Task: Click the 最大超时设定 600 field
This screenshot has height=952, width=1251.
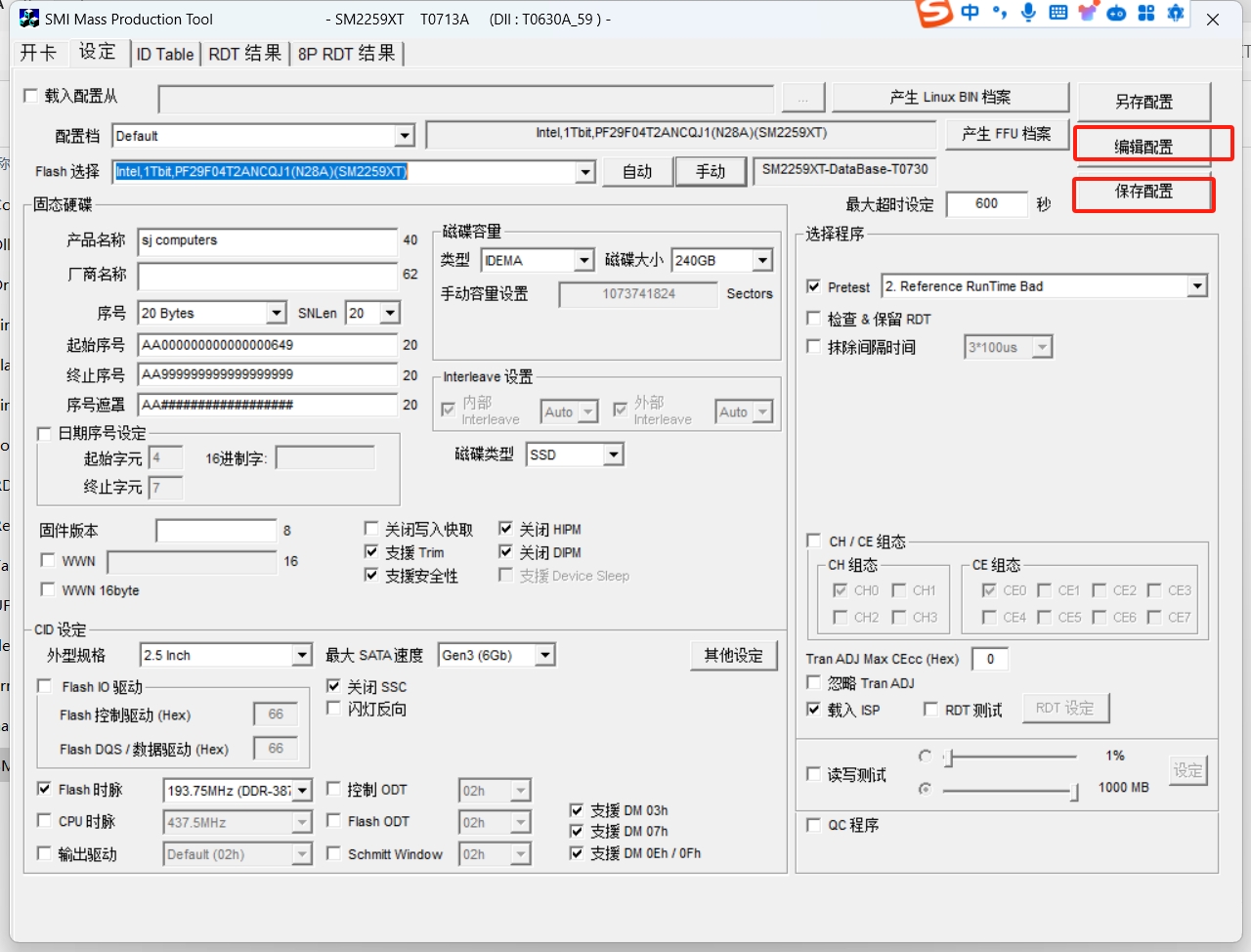Action: [986, 203]
